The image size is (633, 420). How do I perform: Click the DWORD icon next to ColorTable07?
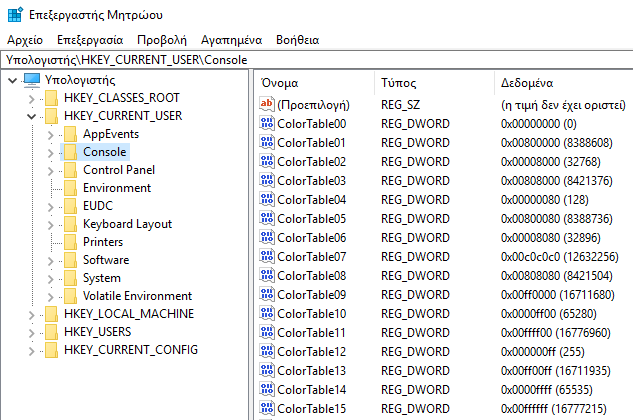267,257
